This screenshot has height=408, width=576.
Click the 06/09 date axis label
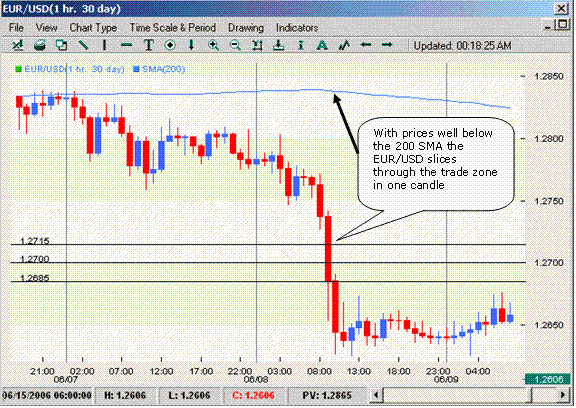446,379
